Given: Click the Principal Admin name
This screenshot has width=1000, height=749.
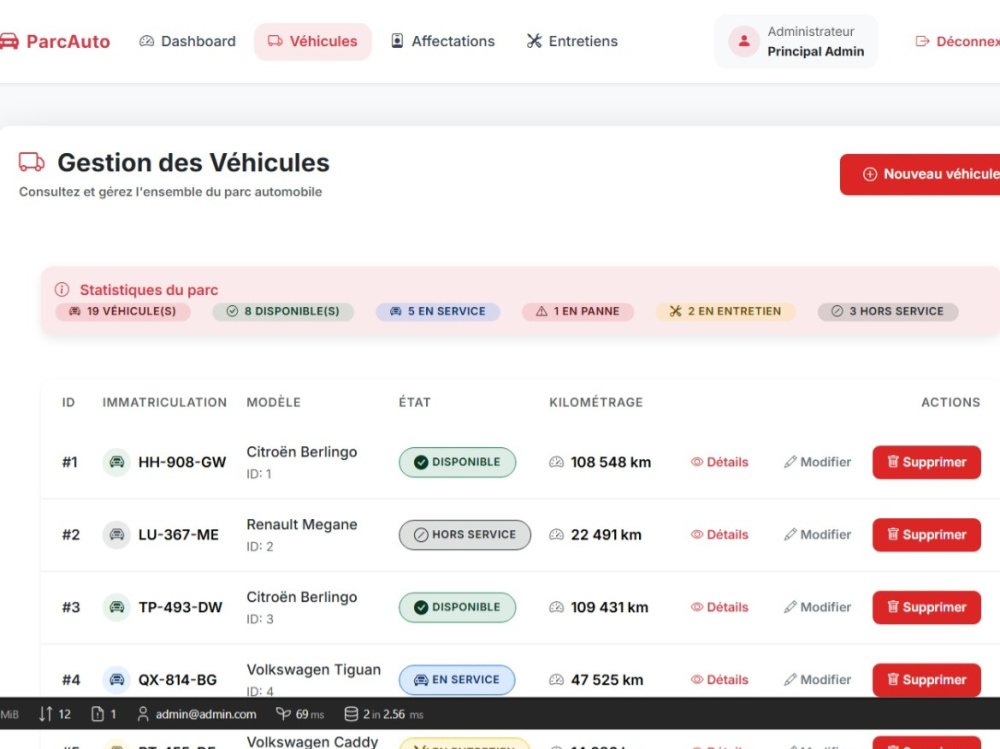Looking at the screenshot, I should 816,52.
